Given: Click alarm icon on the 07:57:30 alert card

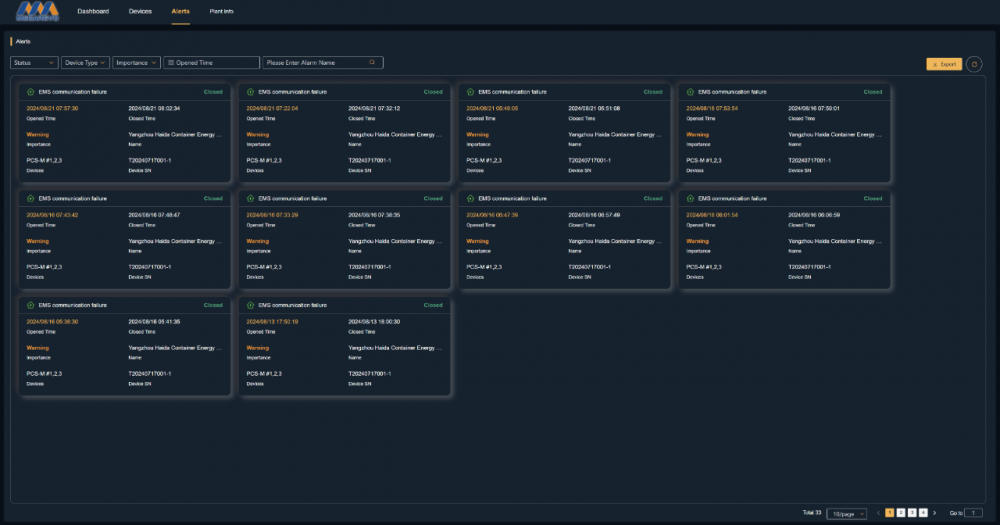Looking at the screenshot, I should click(x=30, y=92).
